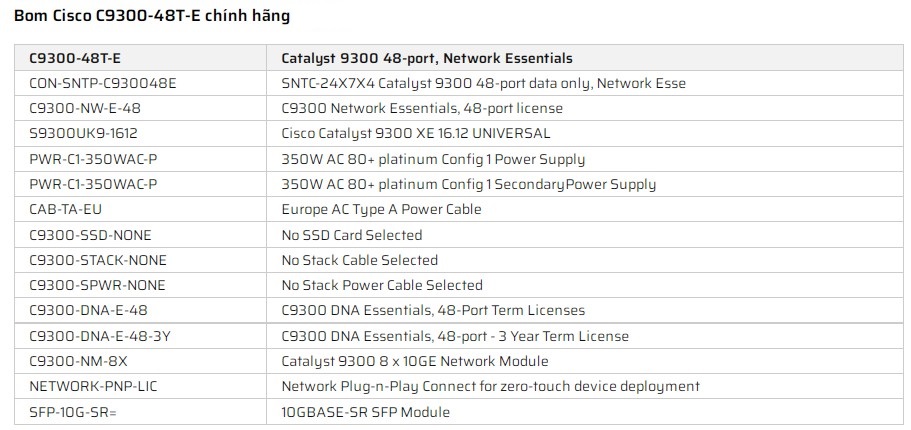The width and height of the screenshot is (911, 430).
Task: Click the NETWORK-PNP-LIC part number
Action: click(89, 386)
